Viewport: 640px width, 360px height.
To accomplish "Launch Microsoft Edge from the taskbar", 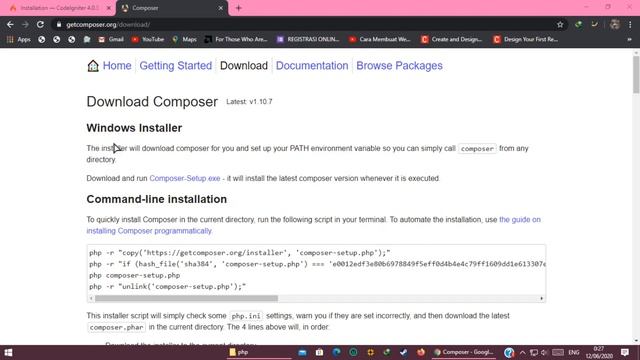I will point(336,352).
